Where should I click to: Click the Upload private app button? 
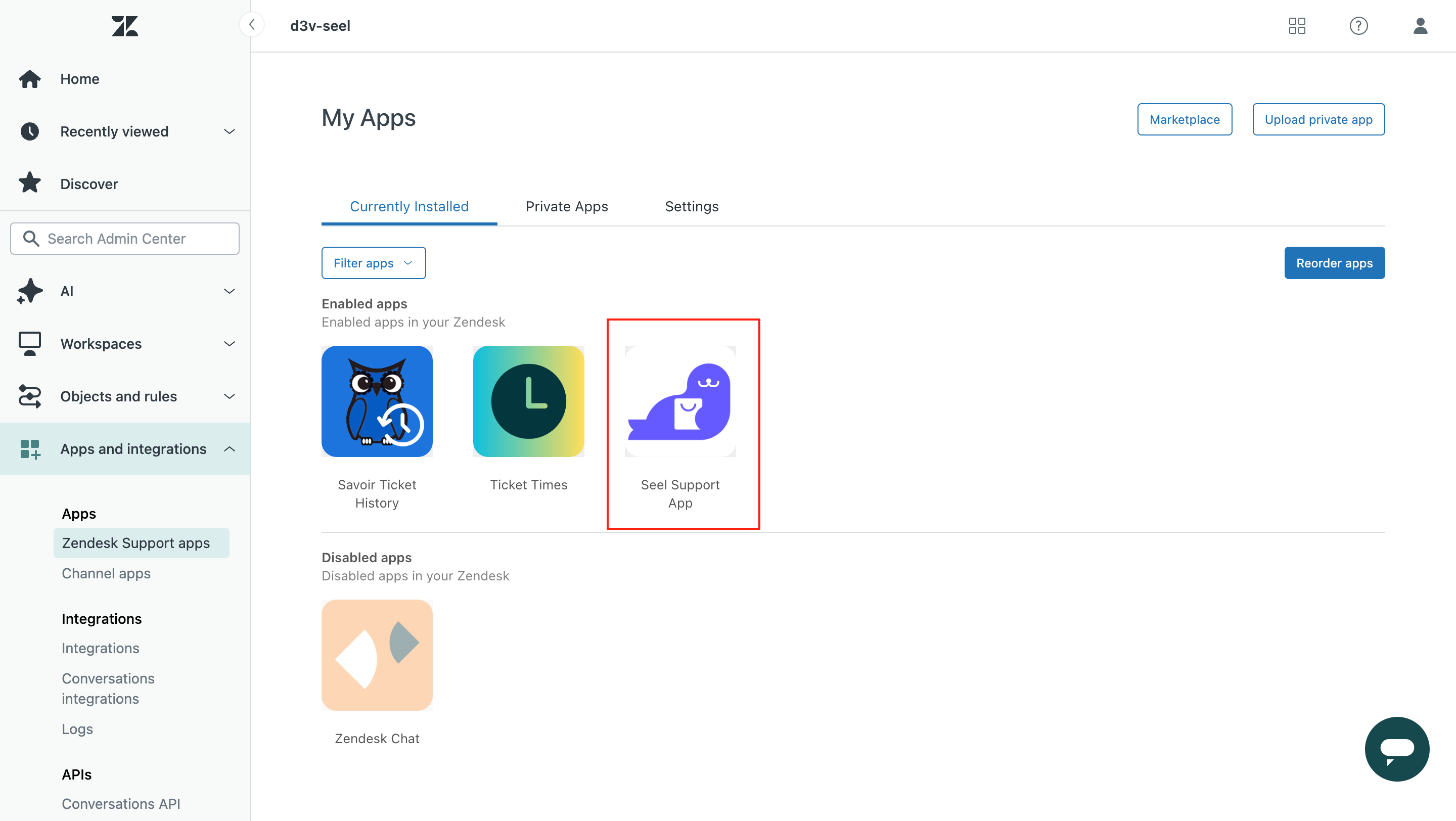pos(1318,119)
